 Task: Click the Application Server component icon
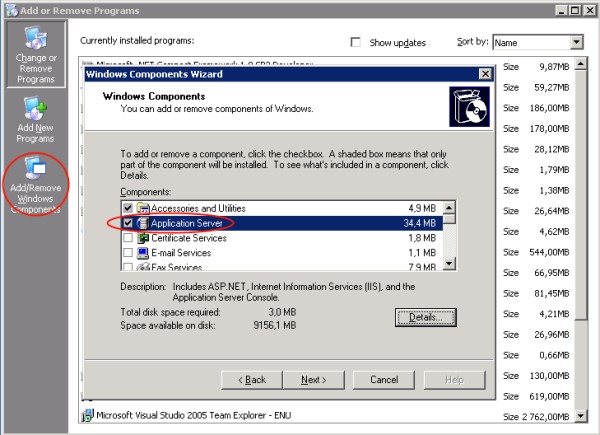(143, 223)
